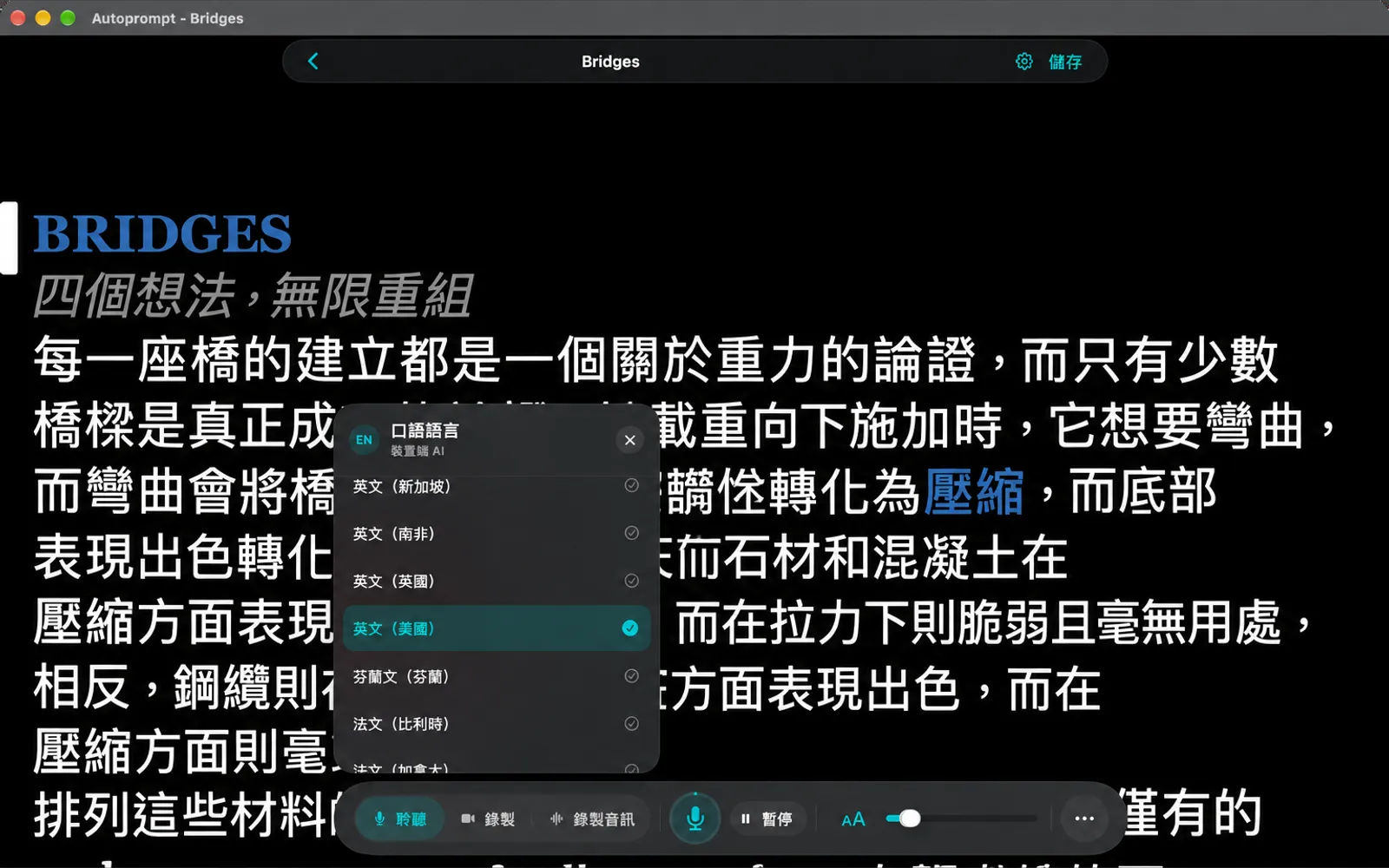The width and height of the screenshot is (1389, 868).
Task: Choose 英文（南非）from the language list
Action: (497, 534)
